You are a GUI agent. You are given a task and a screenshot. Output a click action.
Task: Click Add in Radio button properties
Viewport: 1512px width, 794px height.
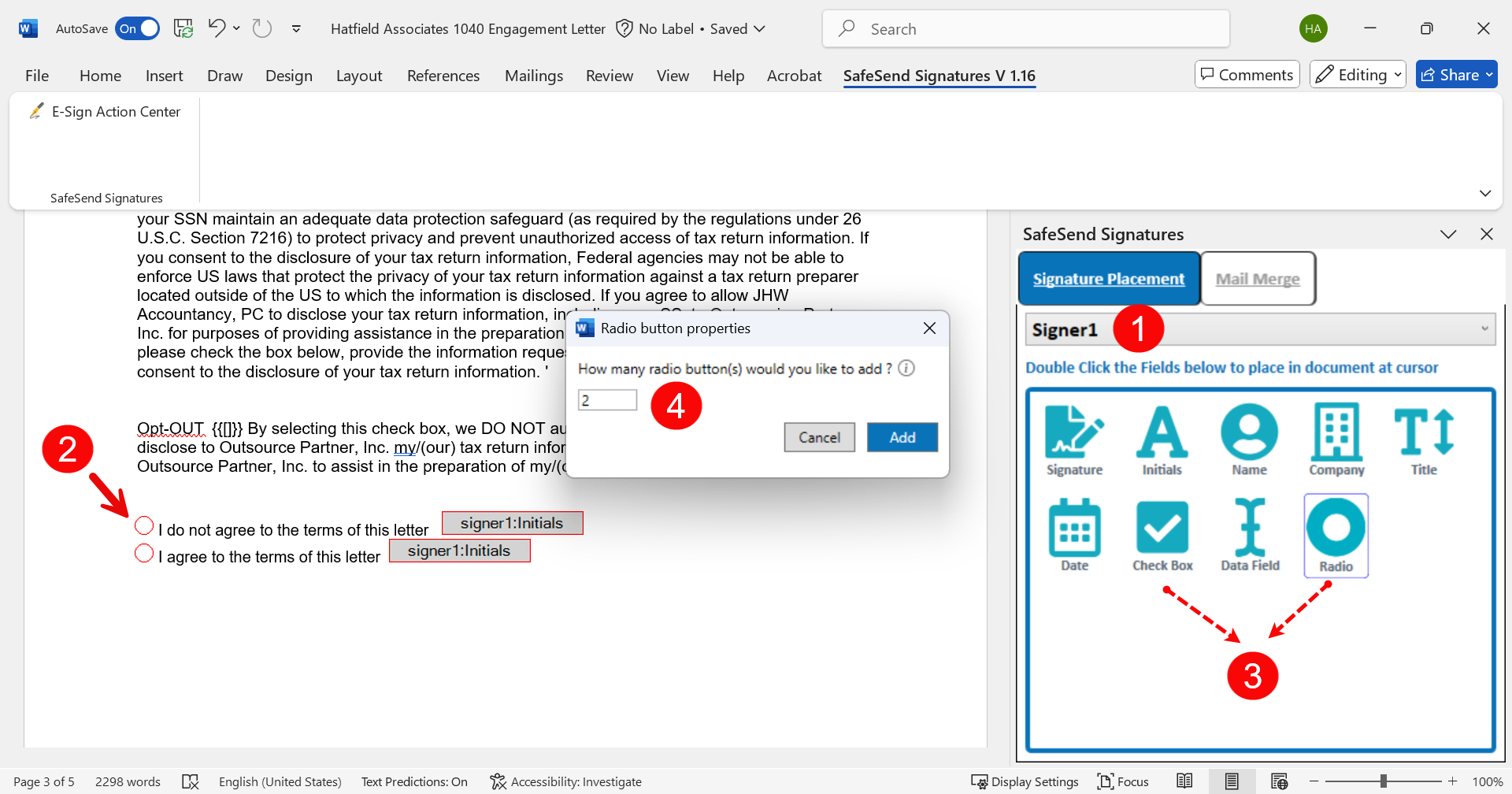(x=902, y=437)
